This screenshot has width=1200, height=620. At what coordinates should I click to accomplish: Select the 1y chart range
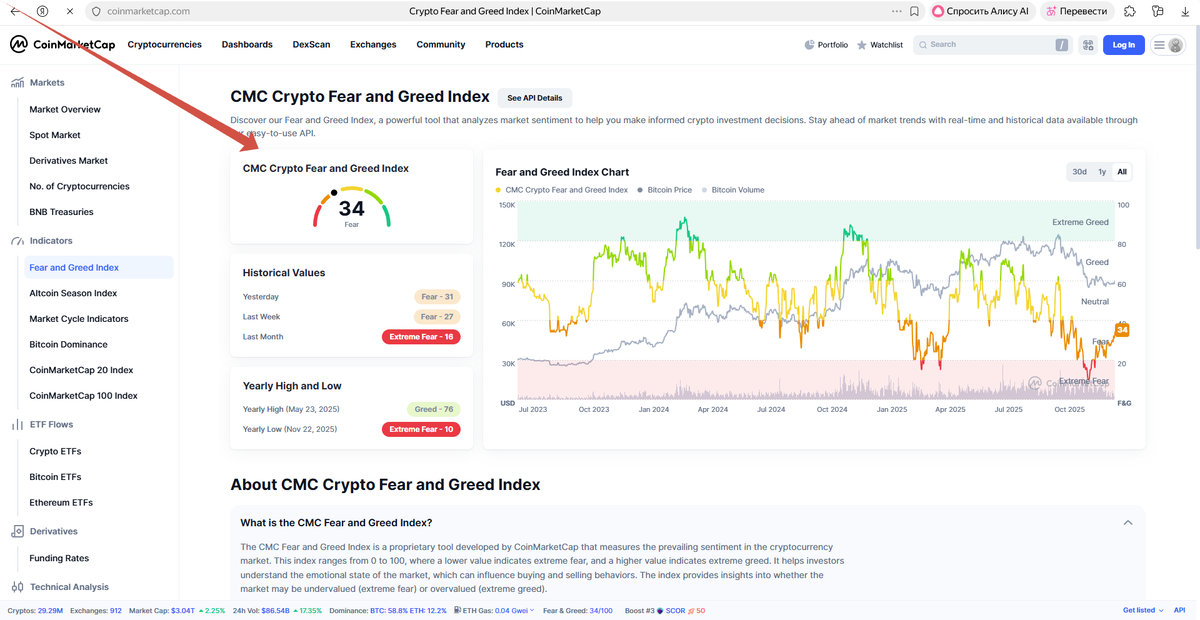pyautogui.click(x=1102, y=172)
